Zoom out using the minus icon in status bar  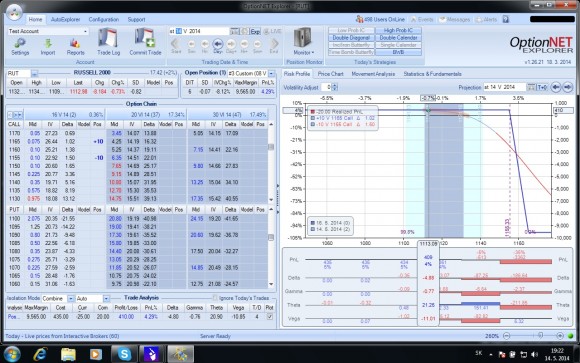[506, 336]
